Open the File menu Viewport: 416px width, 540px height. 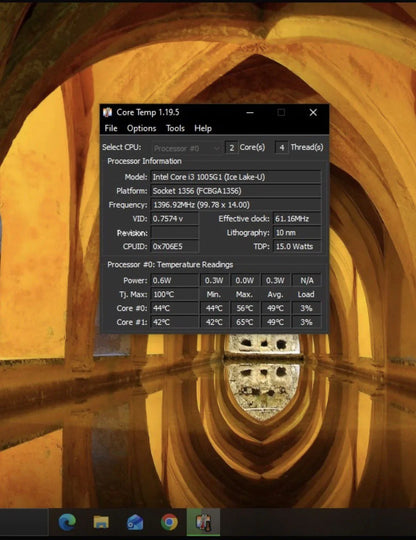[x=111, y=128]
